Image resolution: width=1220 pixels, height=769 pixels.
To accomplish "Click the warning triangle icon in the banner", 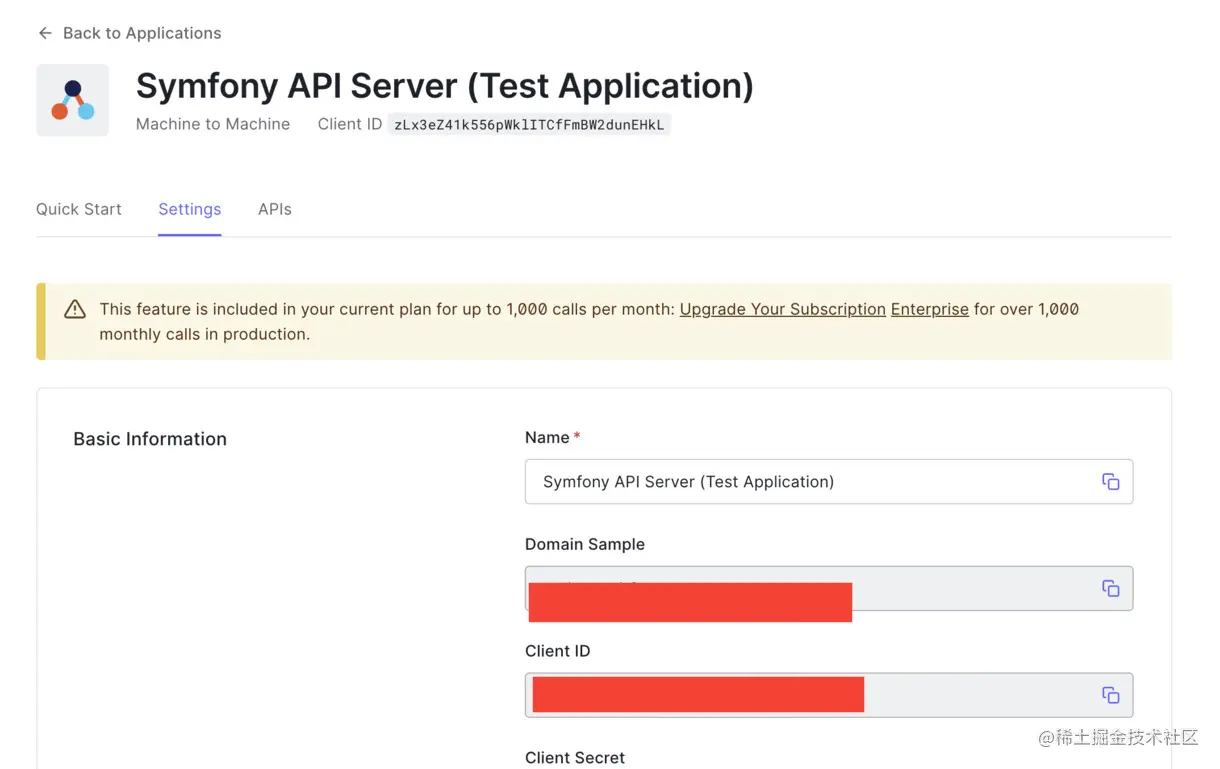I will (75, 309).
